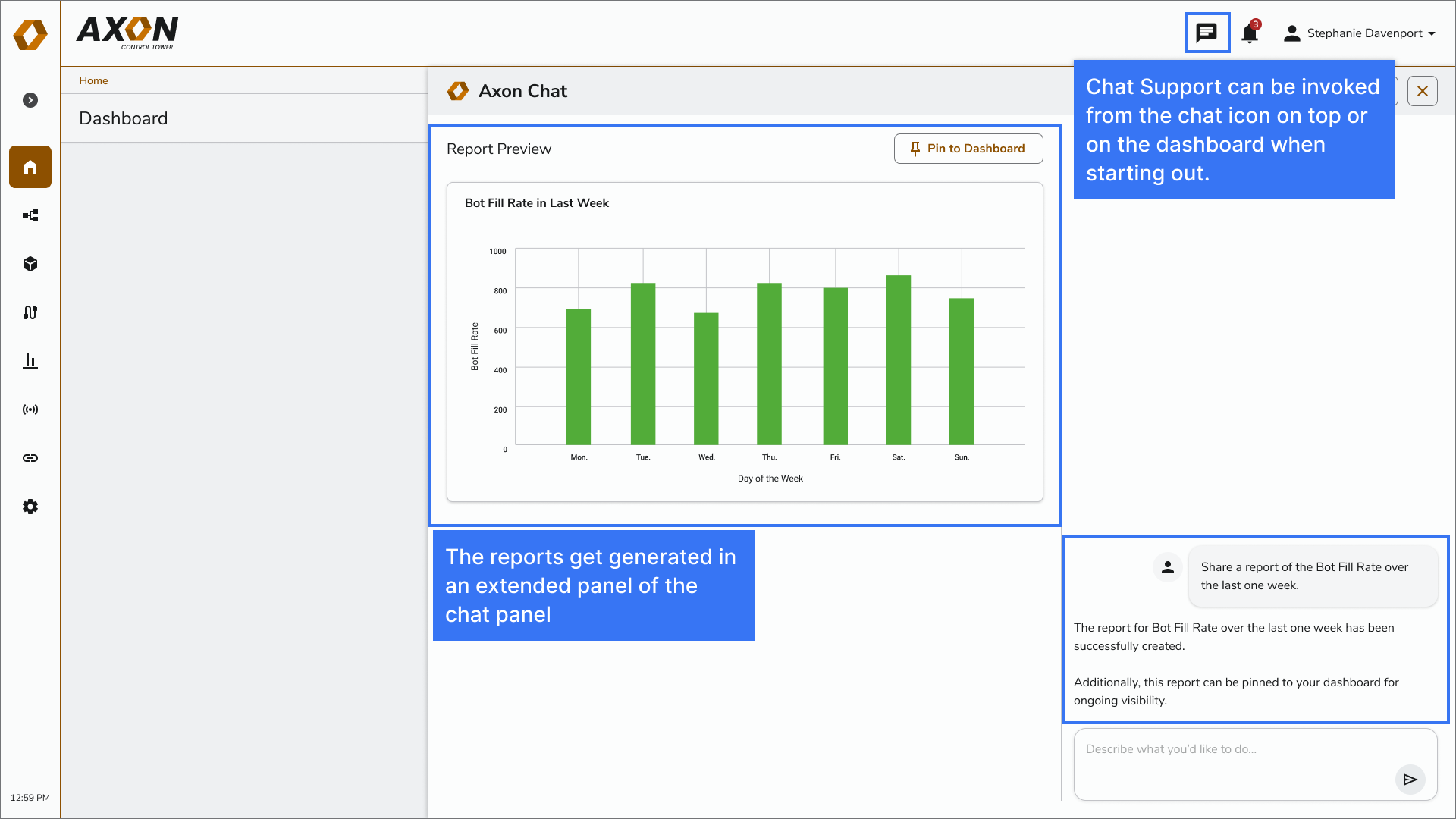
Task: Click the Axon Chat title text
Action: pyautogui.click(x=522, y=91)
